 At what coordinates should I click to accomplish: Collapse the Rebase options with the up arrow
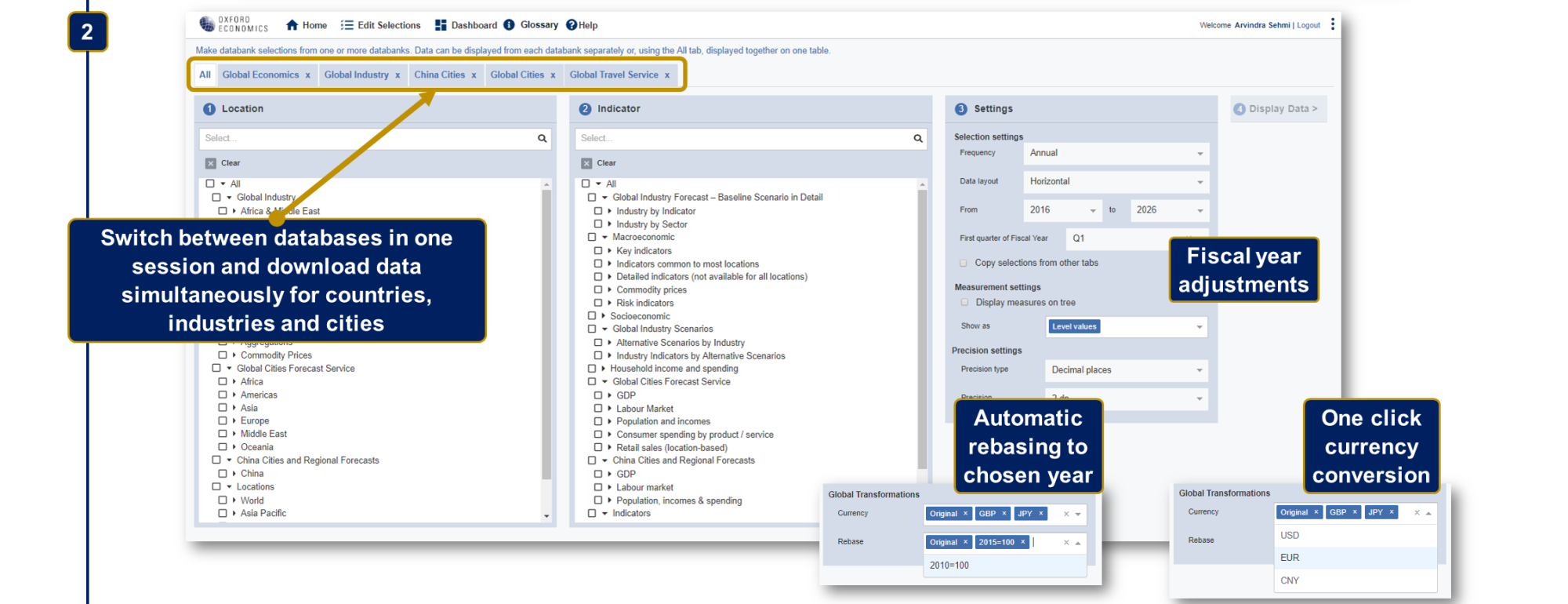1078,543
